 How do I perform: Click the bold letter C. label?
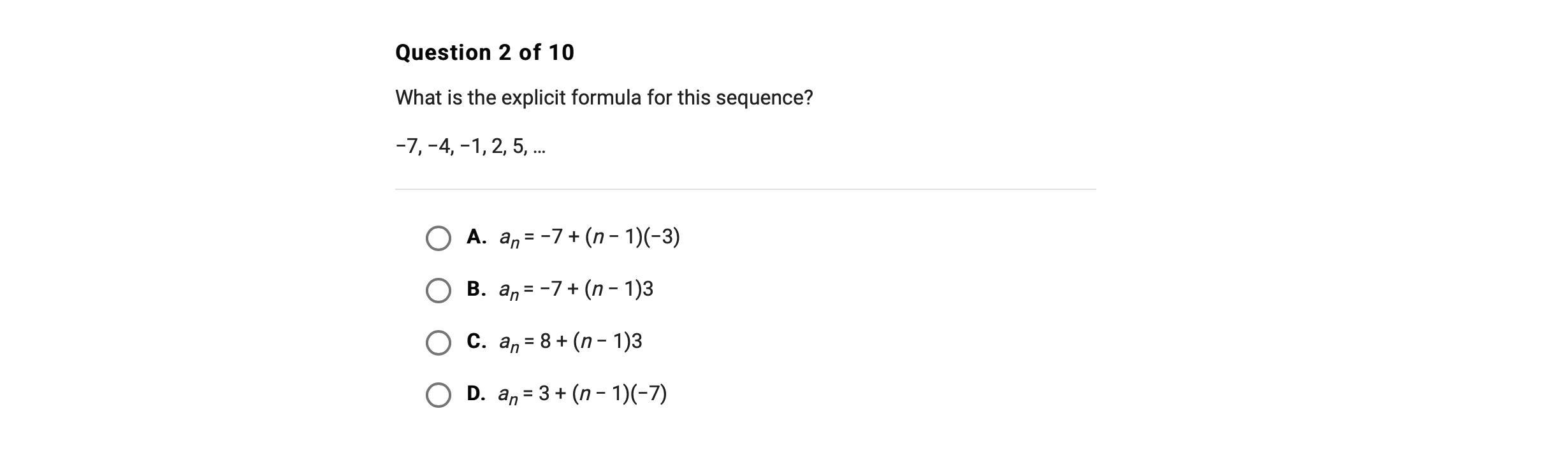click(476, 342)
